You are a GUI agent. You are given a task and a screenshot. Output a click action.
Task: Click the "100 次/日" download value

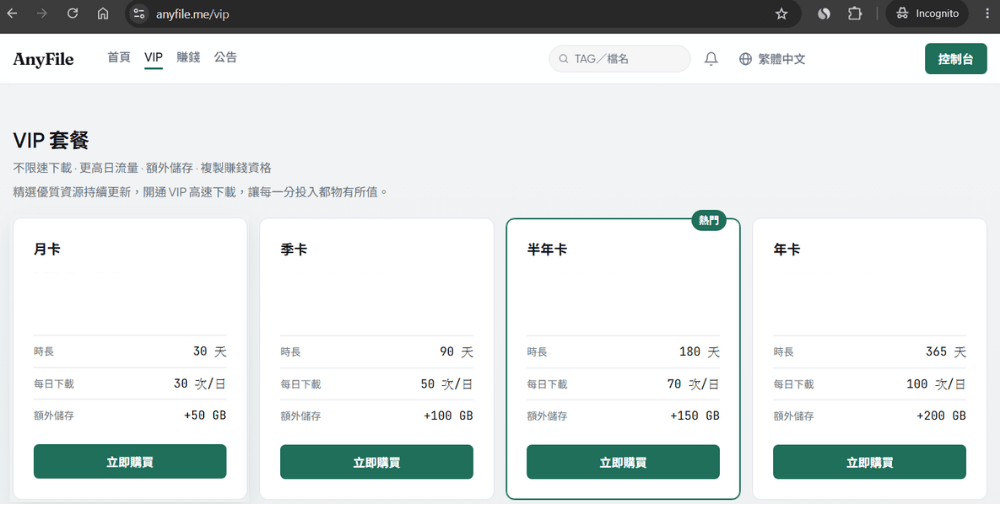(936, 384)
